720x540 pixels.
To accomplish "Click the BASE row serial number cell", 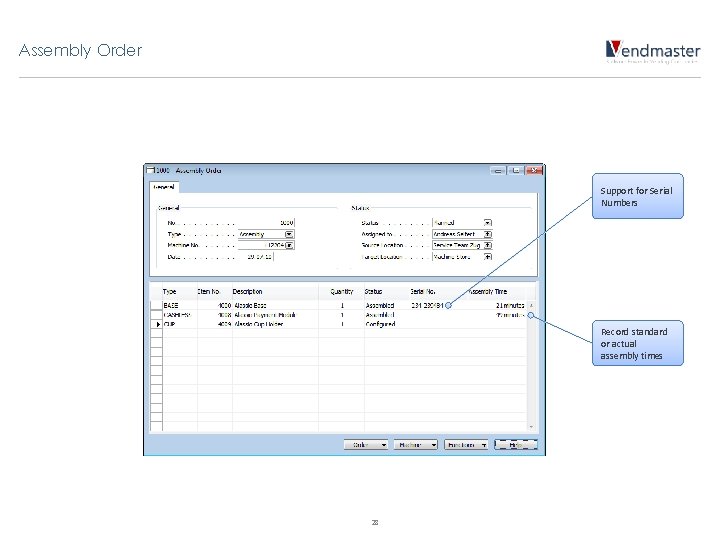I will click(x=438, y=305).
